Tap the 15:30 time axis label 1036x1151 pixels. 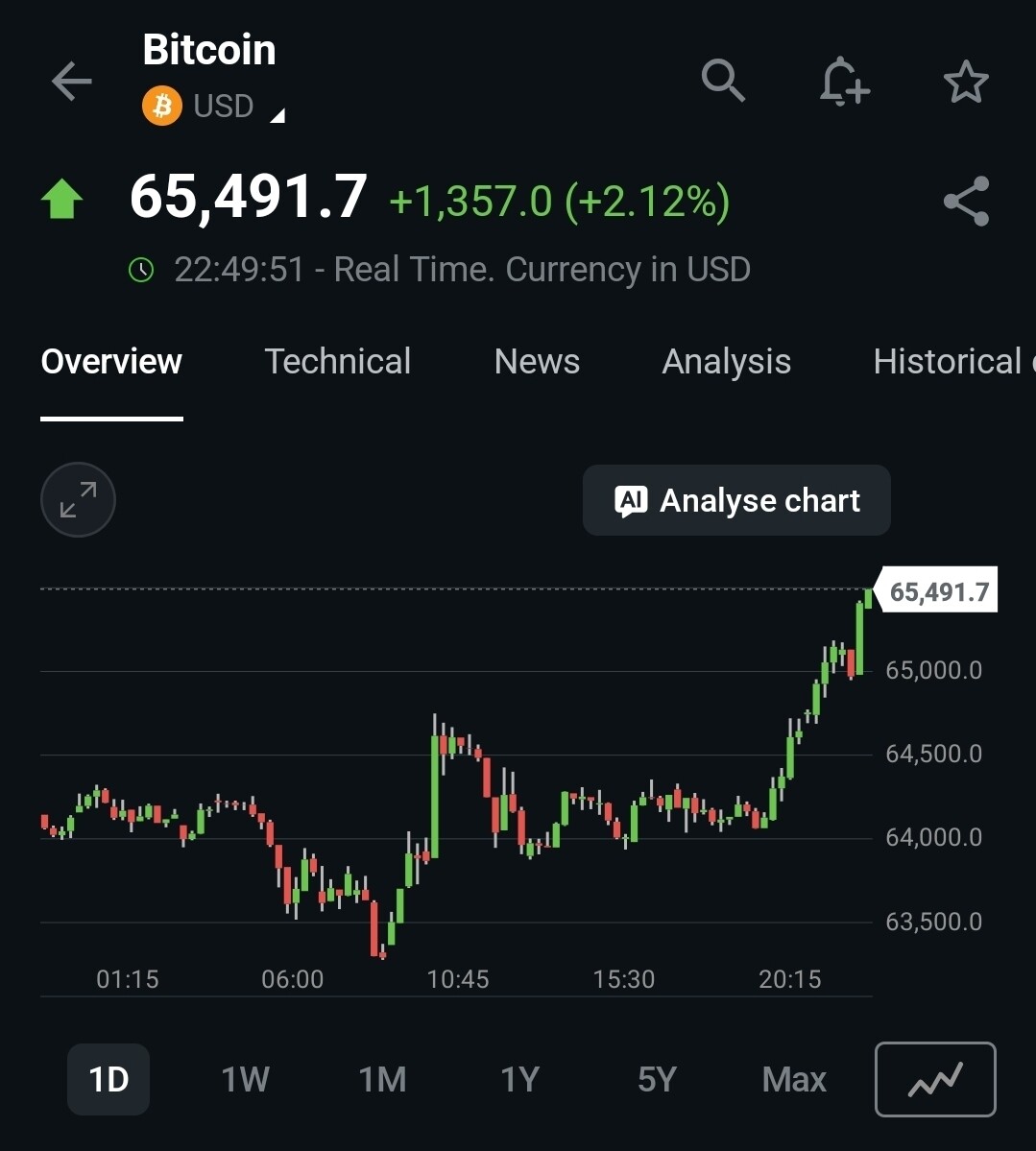[624, 979]
